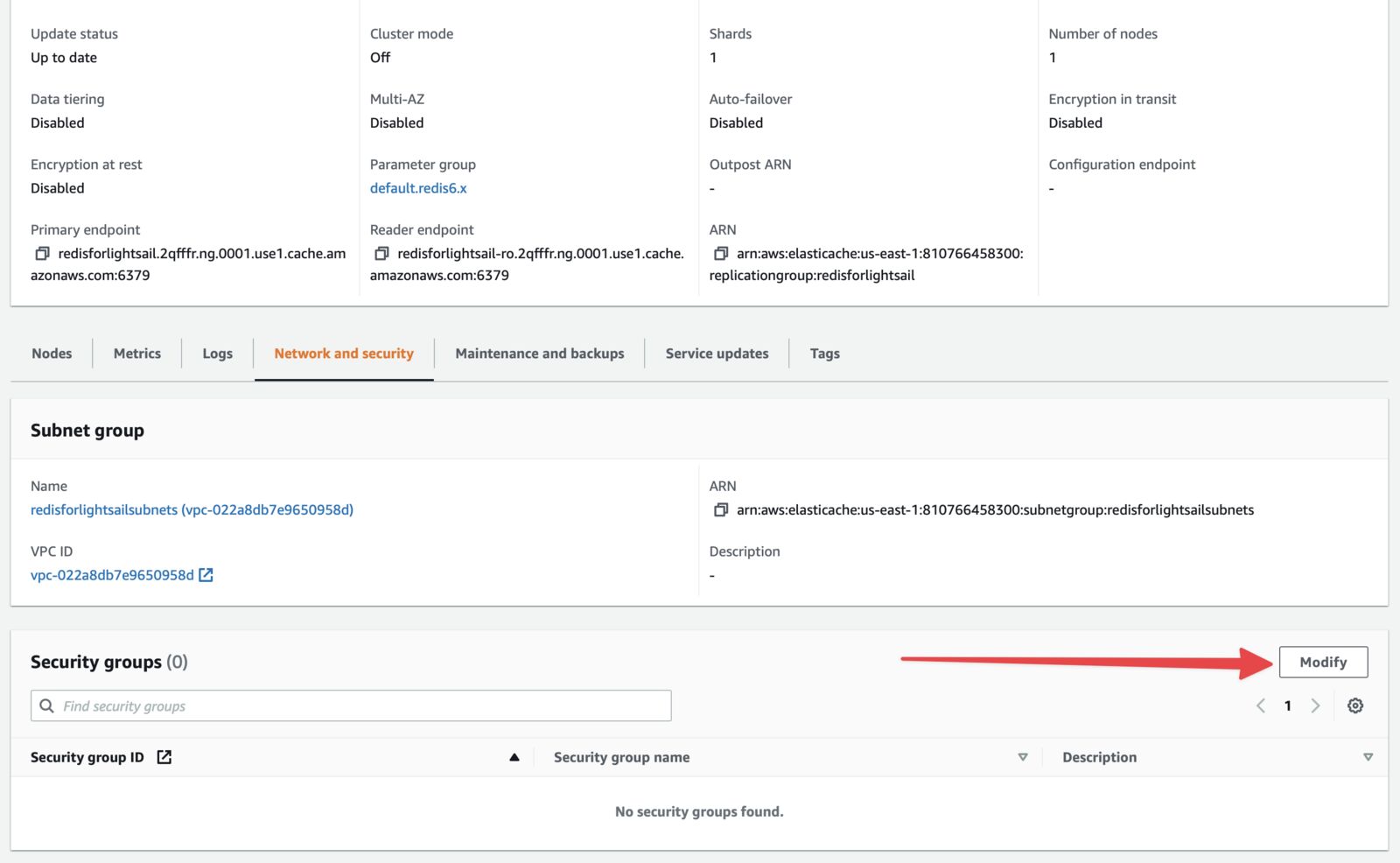Sort ascending by Security group ID

click(x=514, y=757)
